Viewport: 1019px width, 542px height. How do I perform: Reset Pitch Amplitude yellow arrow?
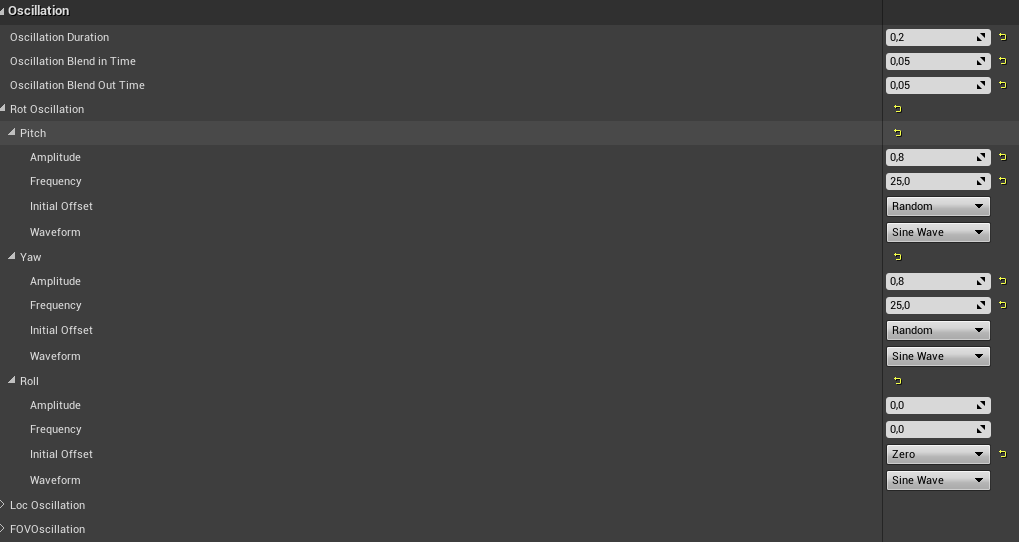coord(1003,157)
